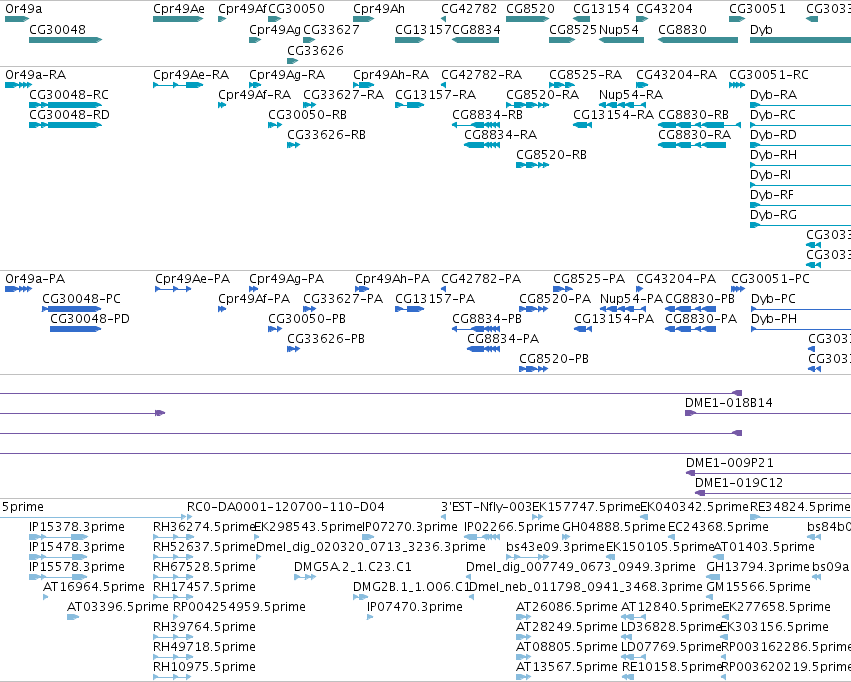Open the RH36274.5prime EST label
The width and height of the screenshot is (851, 682).
204,527
